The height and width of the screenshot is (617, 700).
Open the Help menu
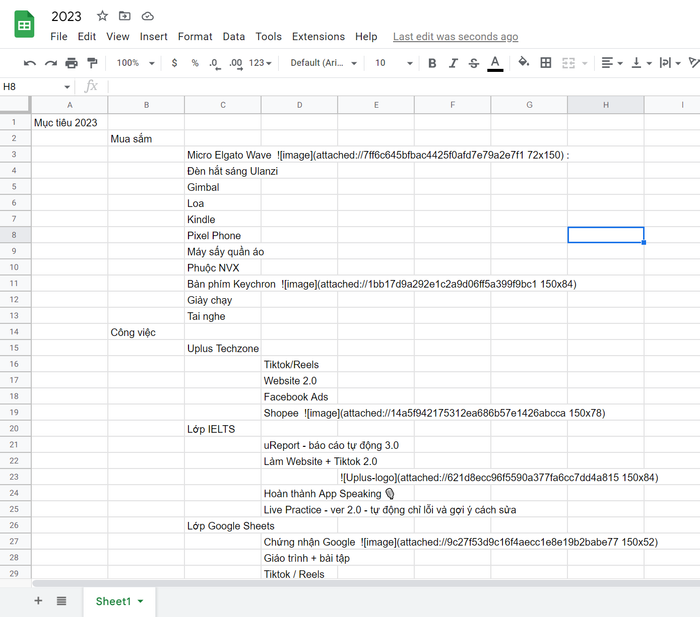click(366, 37)
